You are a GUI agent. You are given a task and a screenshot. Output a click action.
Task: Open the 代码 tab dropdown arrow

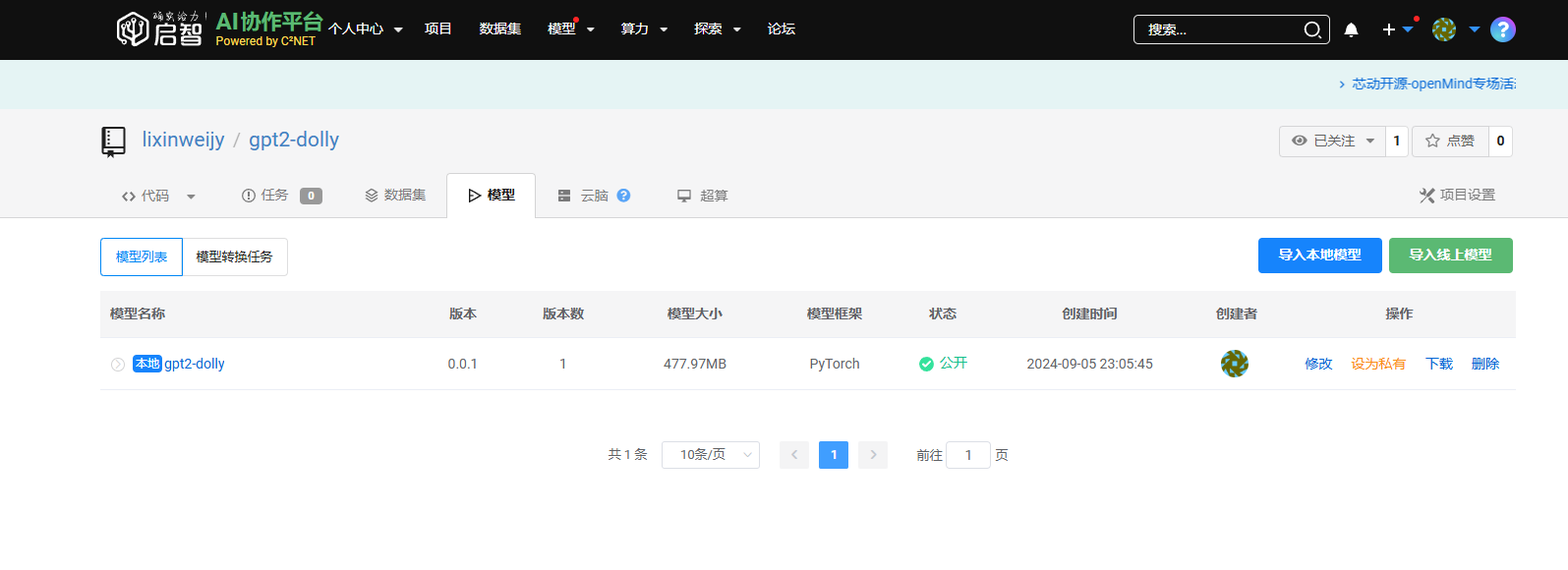click(x=191, y=197)
